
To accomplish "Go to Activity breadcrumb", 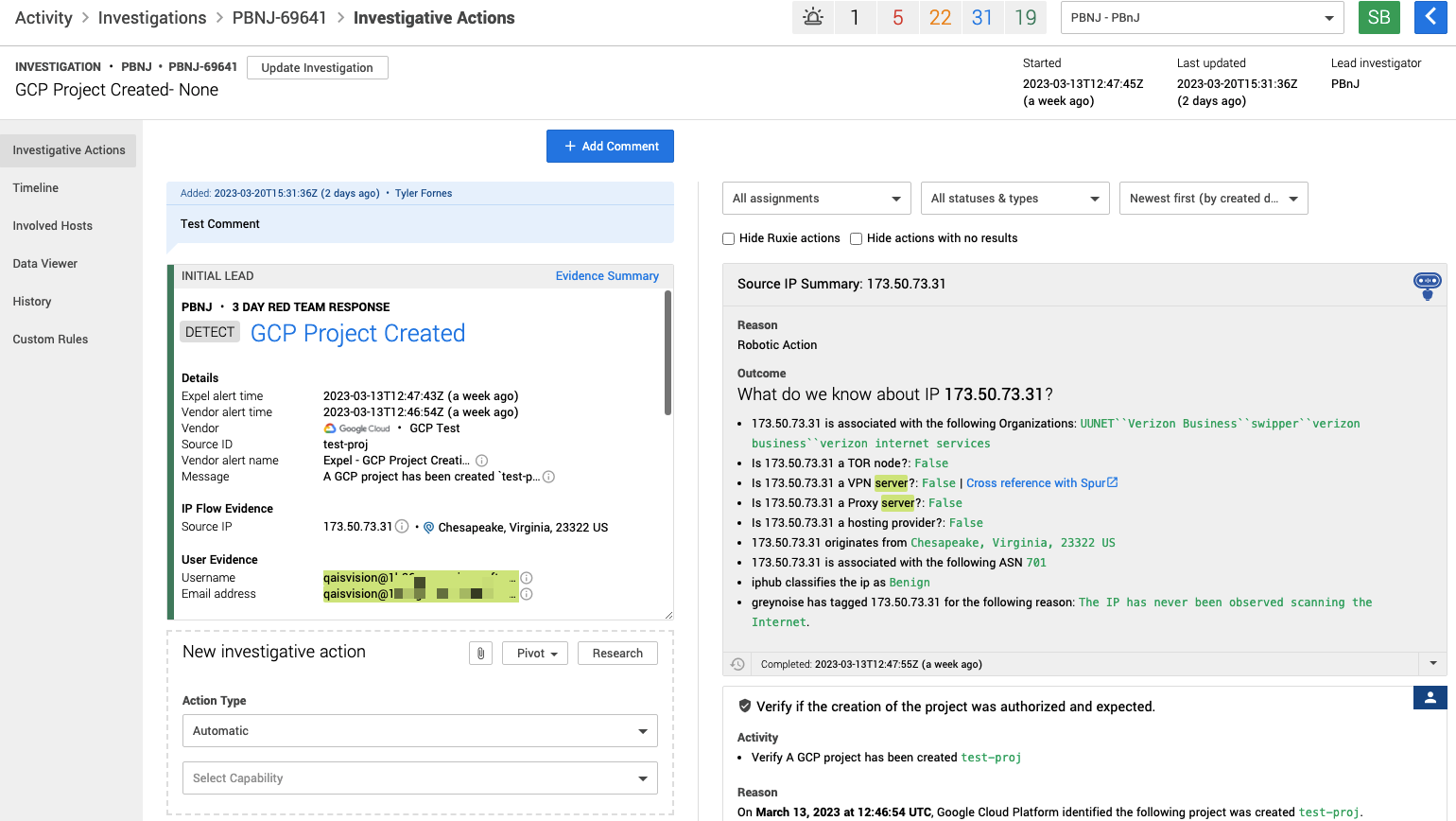I will coord(43,18).
